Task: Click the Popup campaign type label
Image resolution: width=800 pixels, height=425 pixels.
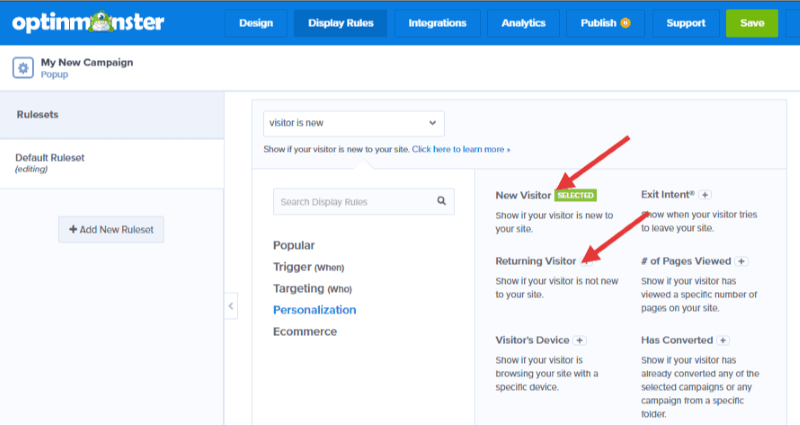Action: click(x=54, y=74)
